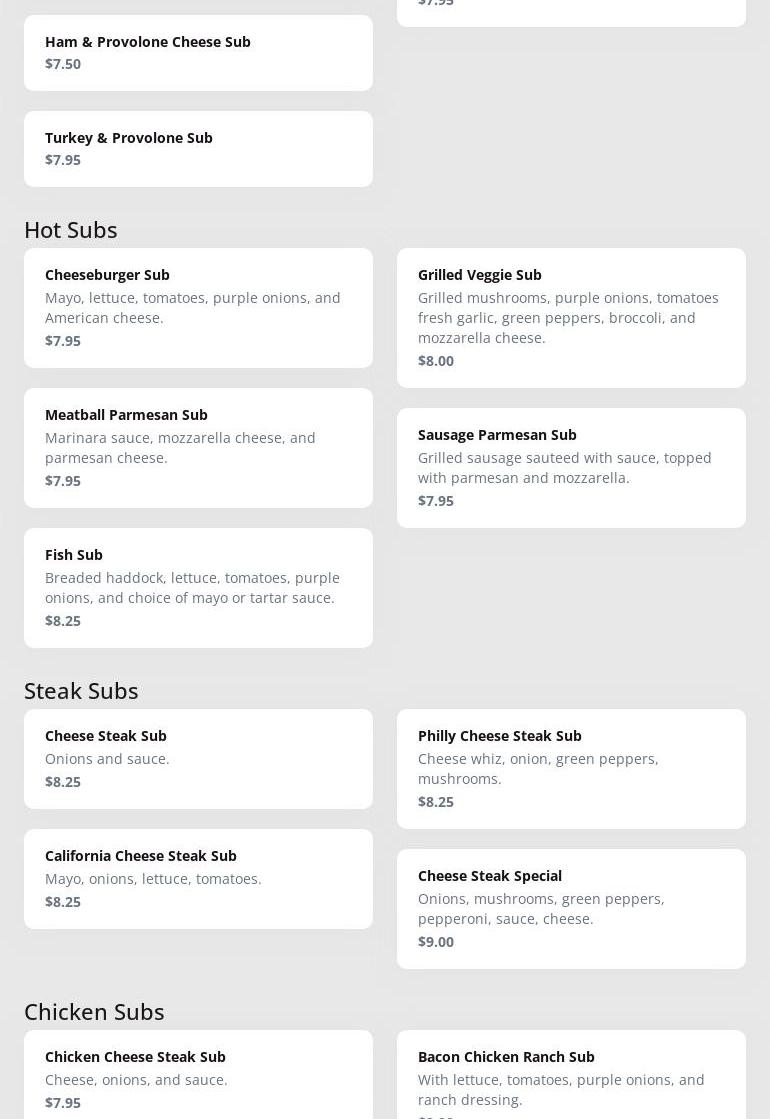
Task: Open the Bacon Chicken Ranch Sub item
Action: pyautogui.click(x=571, y=1078)
